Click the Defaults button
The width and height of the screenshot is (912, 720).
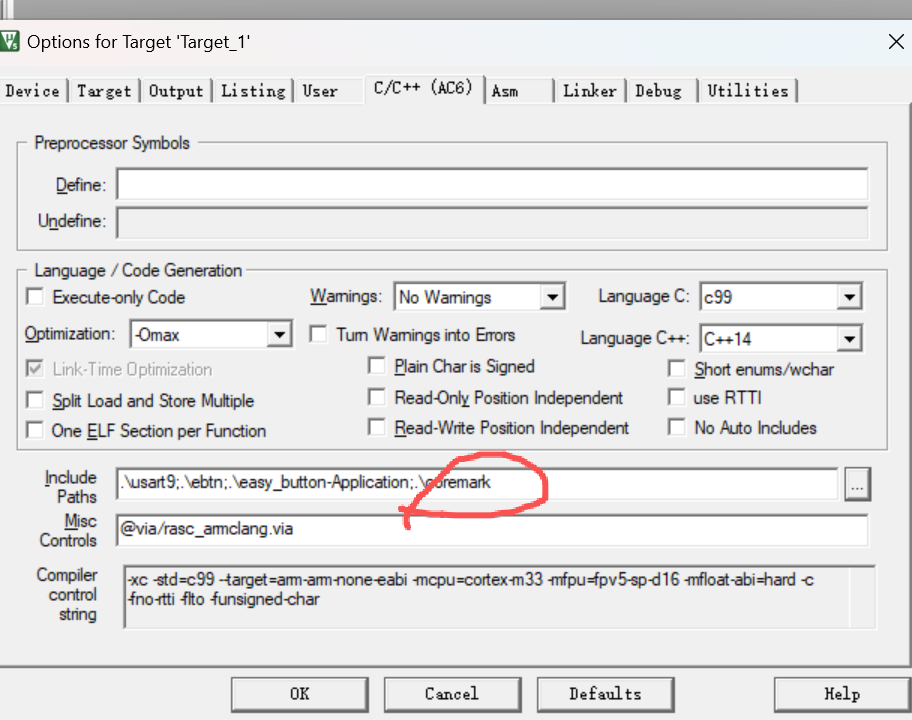605,694
